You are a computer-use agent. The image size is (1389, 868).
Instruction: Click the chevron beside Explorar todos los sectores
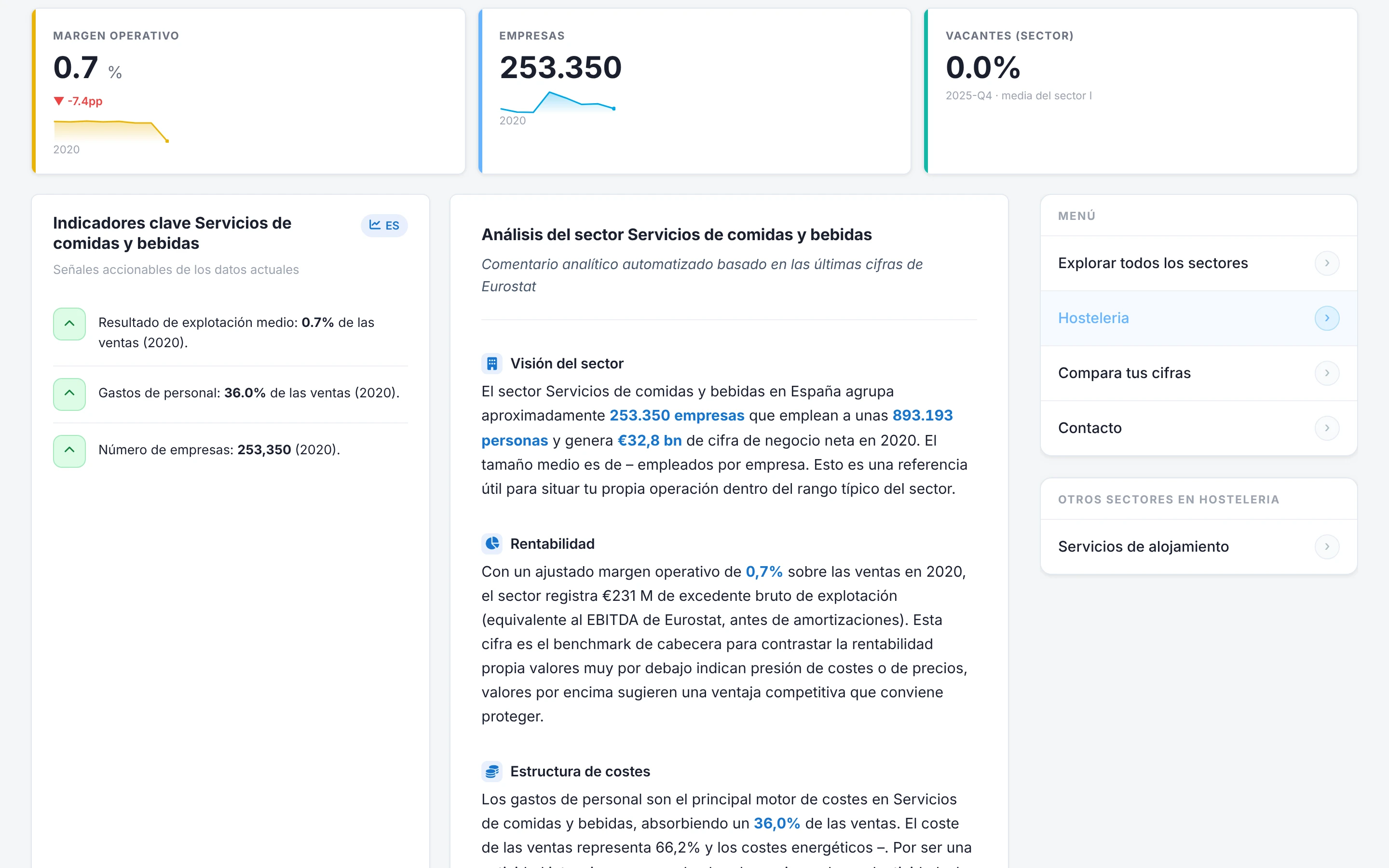pyautogui.click(x=1327, y=263)
